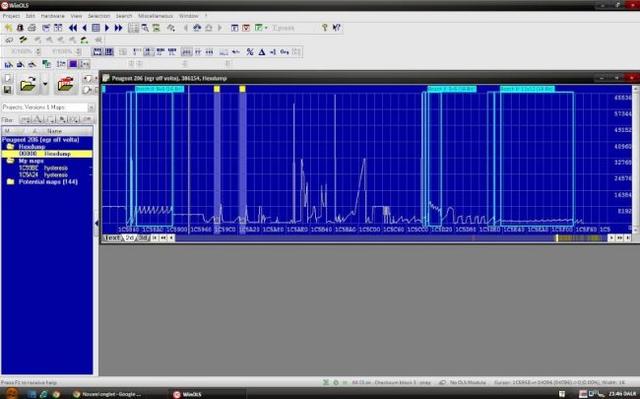
Task: Switch to the Text view tab
Action: (x=112, y=238)
